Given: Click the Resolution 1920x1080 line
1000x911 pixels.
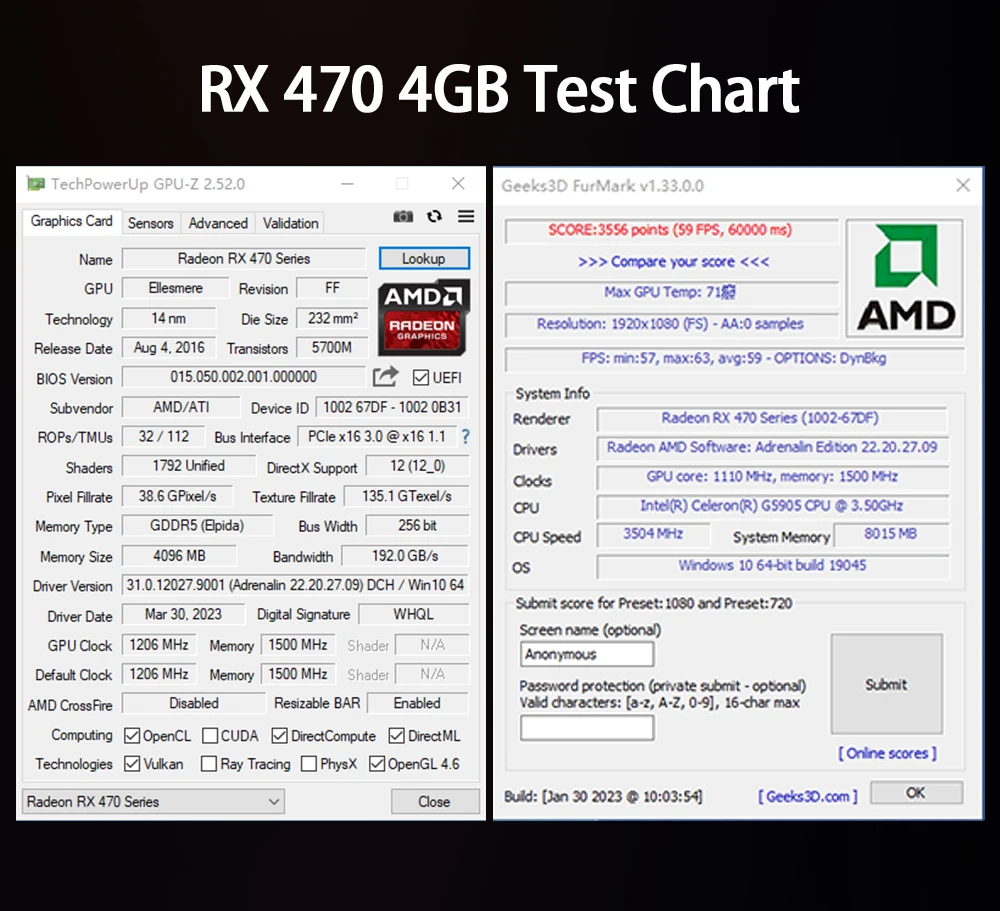Looking at the screenshot, I should [671, 324].
